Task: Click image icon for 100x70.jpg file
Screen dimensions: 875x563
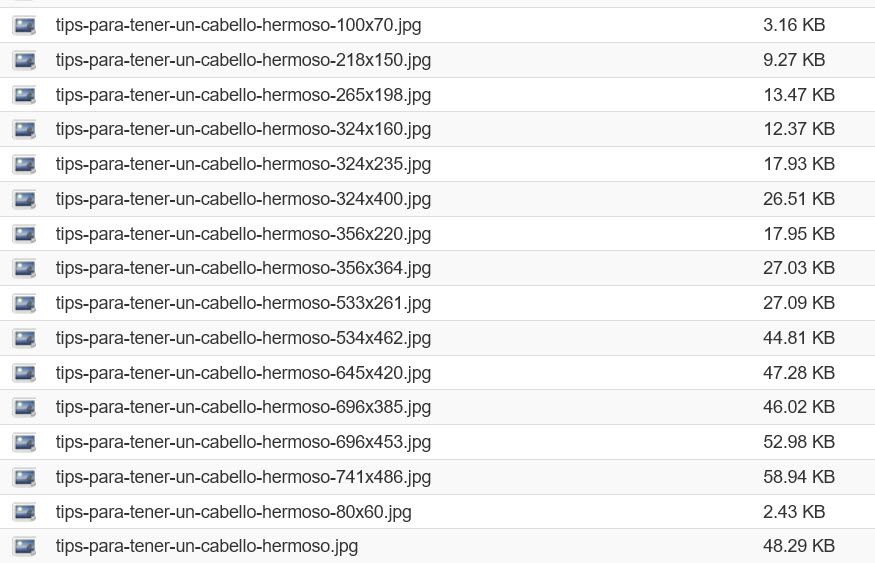Action: 25,25
